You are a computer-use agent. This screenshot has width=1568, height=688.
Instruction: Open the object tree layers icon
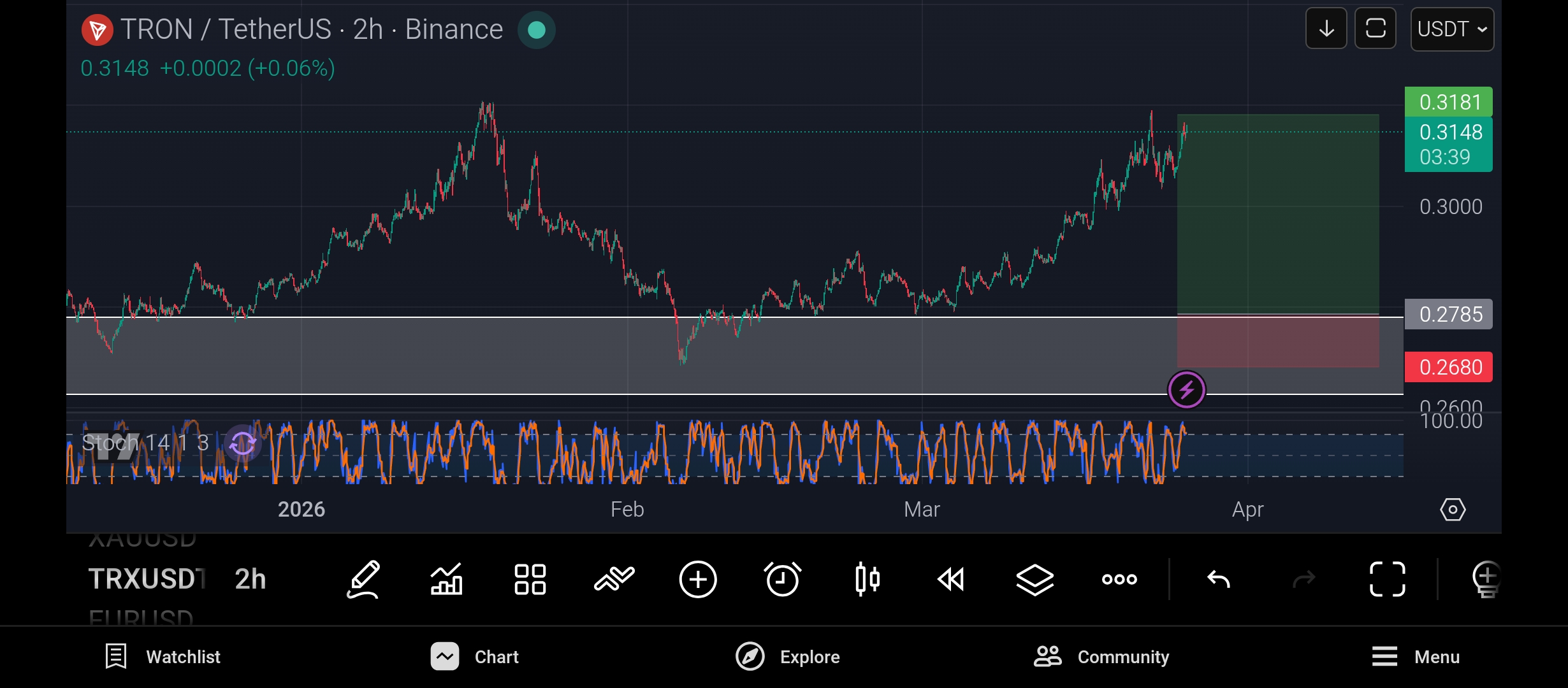pos(1034,579)
